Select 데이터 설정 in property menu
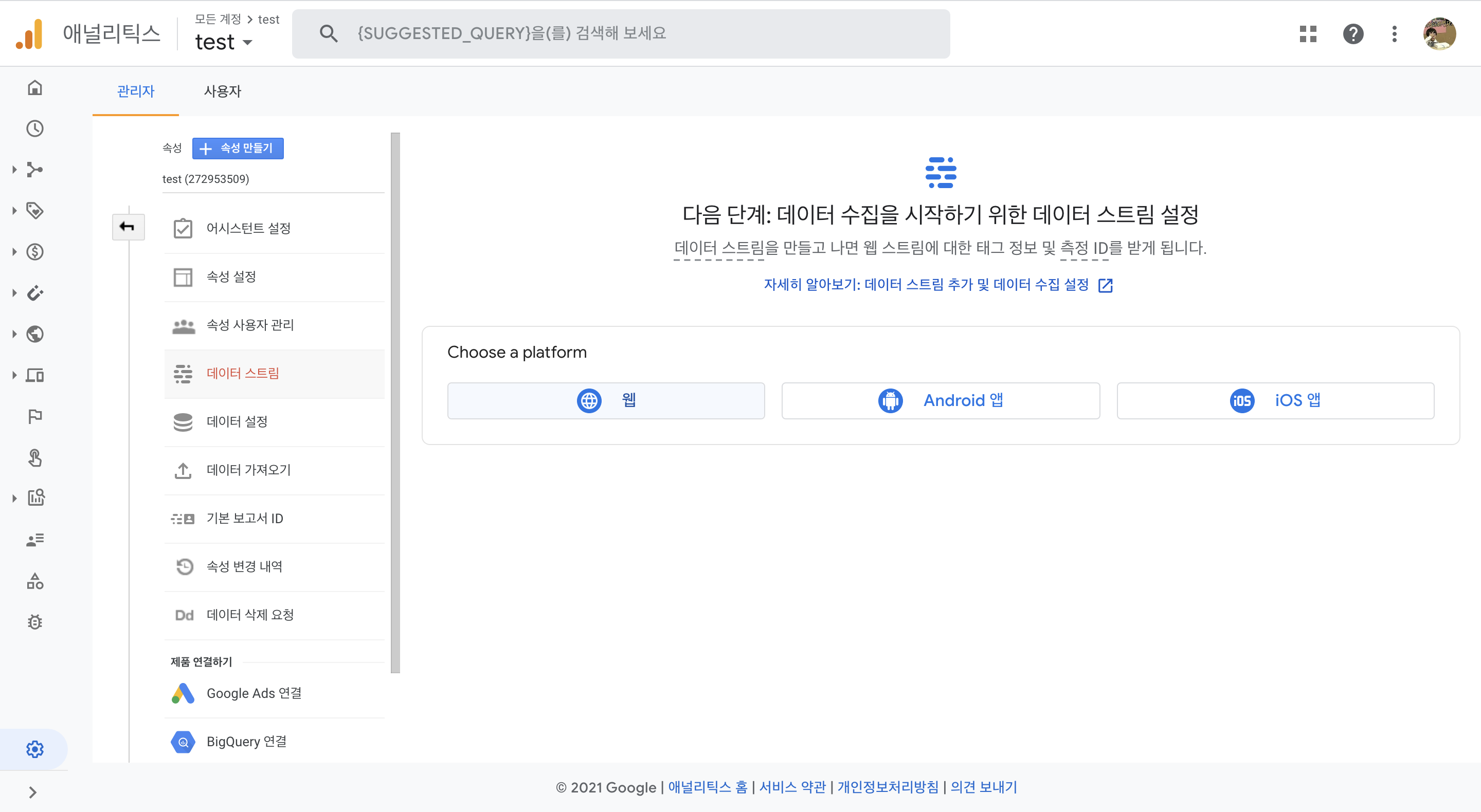The image size is (1481, 812). click(237, 421)
